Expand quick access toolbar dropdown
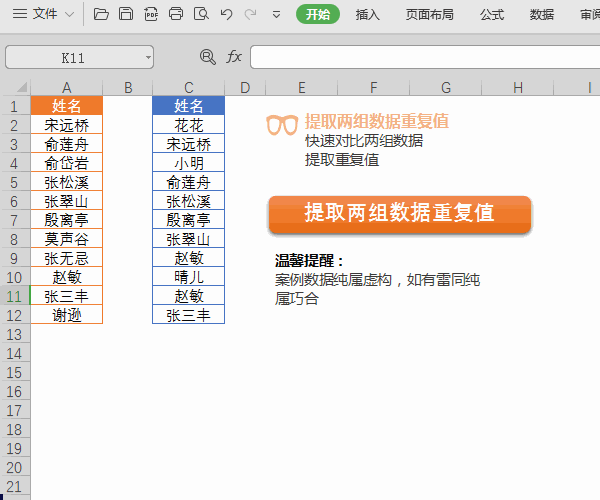The height and width of the screenshot is (500, 600). (276, 15)
